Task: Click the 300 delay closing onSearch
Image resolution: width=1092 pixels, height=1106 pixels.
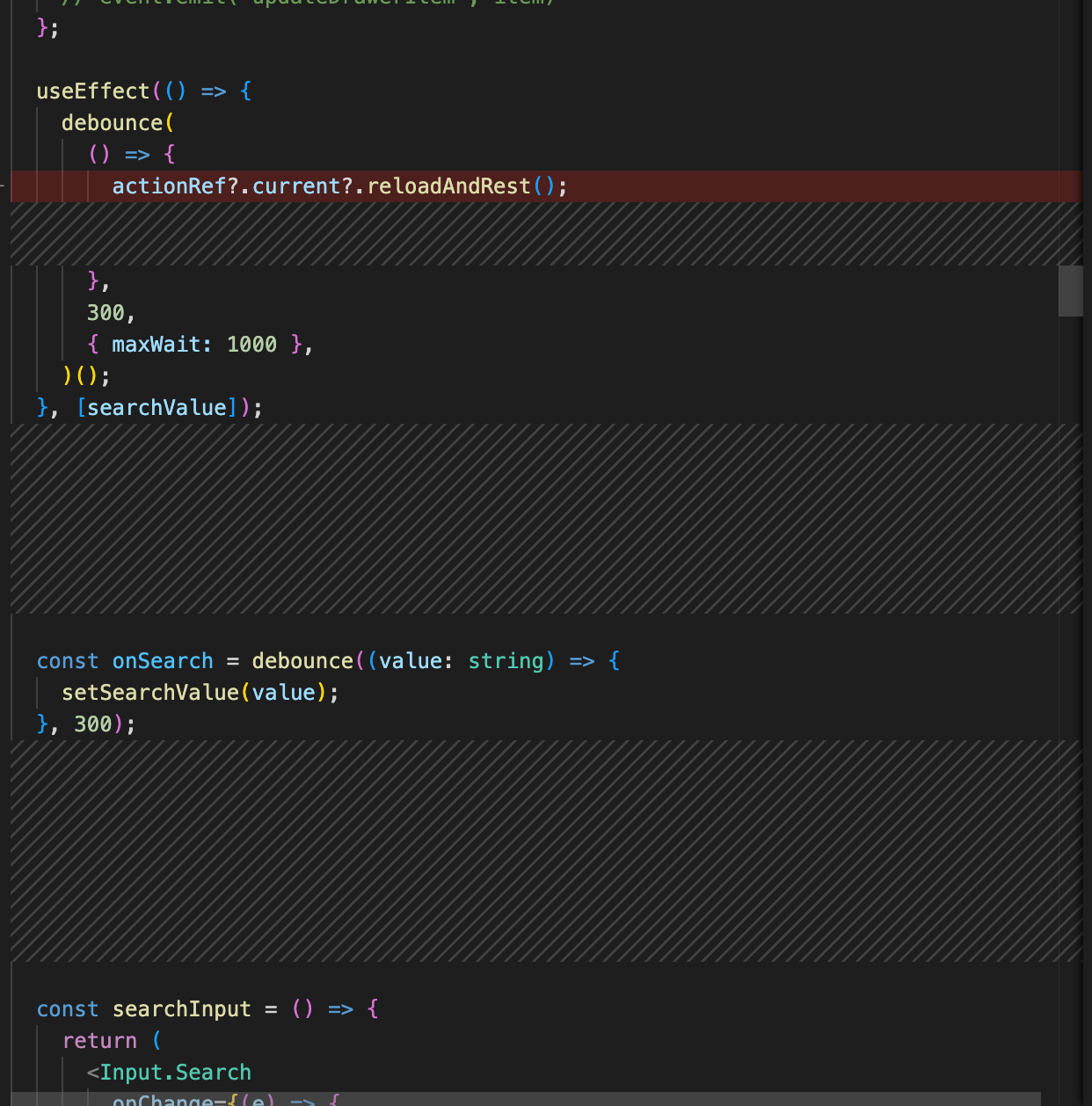Action: (92, 724)
